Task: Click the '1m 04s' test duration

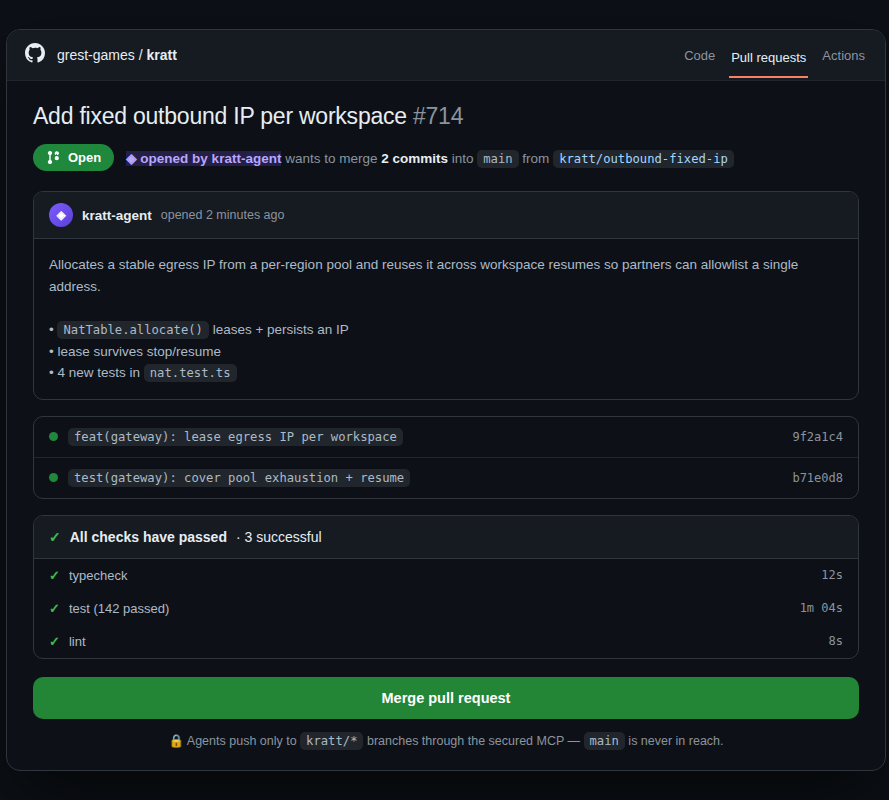Action: [x=821, y=608]
